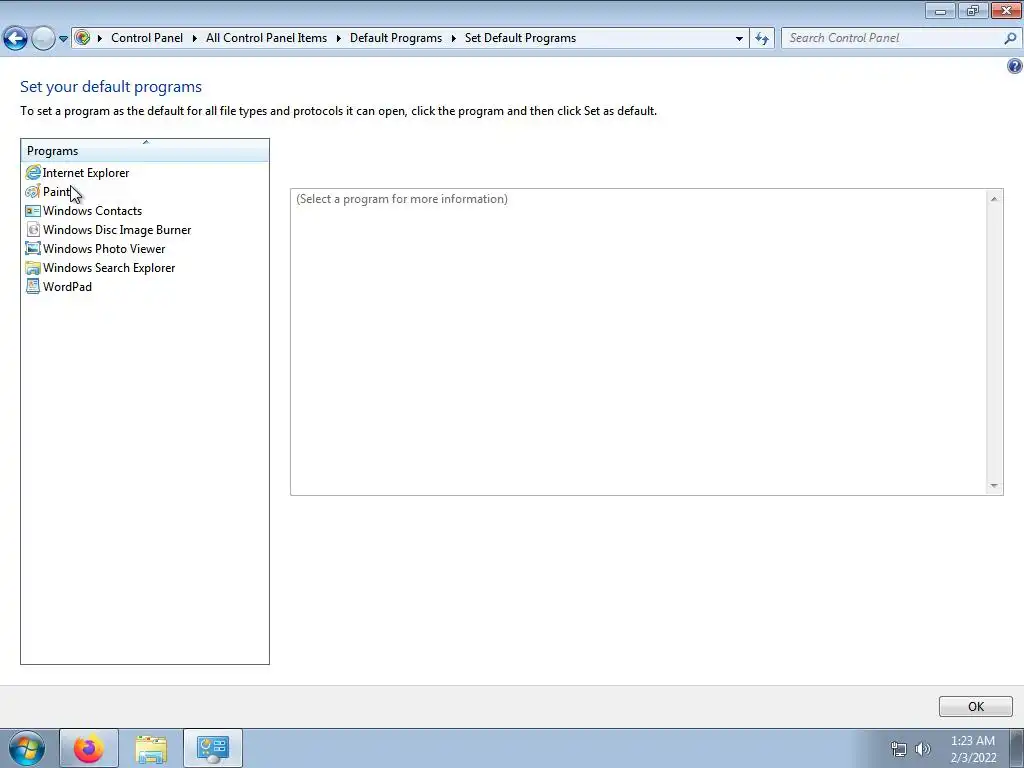Restore down the Control Panel window
This screenshot has height=768, width=1024.
[x=973, y=10]
